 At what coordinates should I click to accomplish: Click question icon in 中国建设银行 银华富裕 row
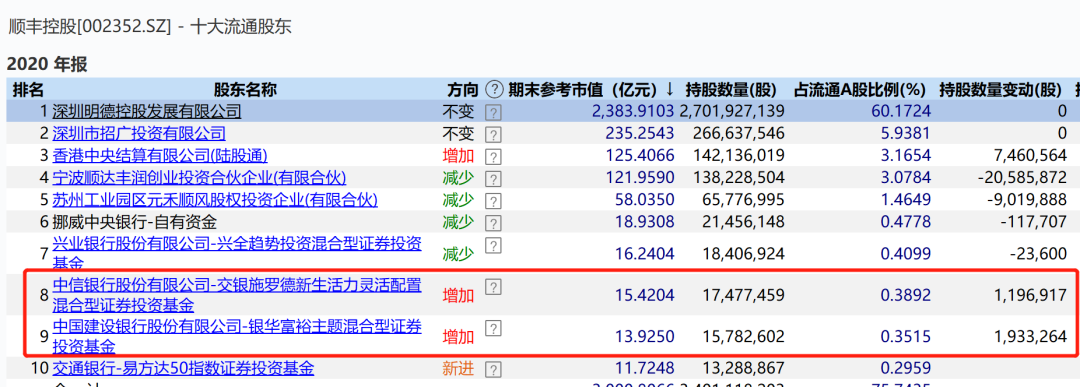[493, 328]
